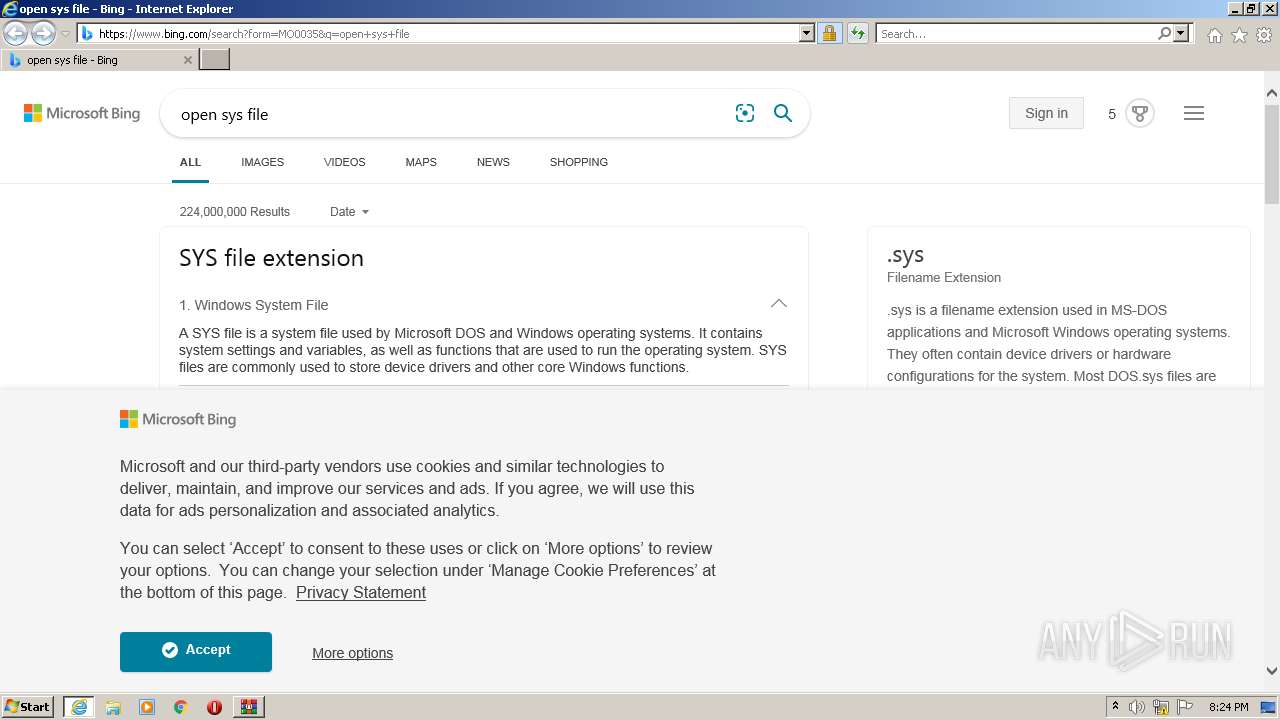1280x720 pixels.
Task: Open the File Explorer taskbar icon
Action: pyautogui.click(x=113, y=707)
